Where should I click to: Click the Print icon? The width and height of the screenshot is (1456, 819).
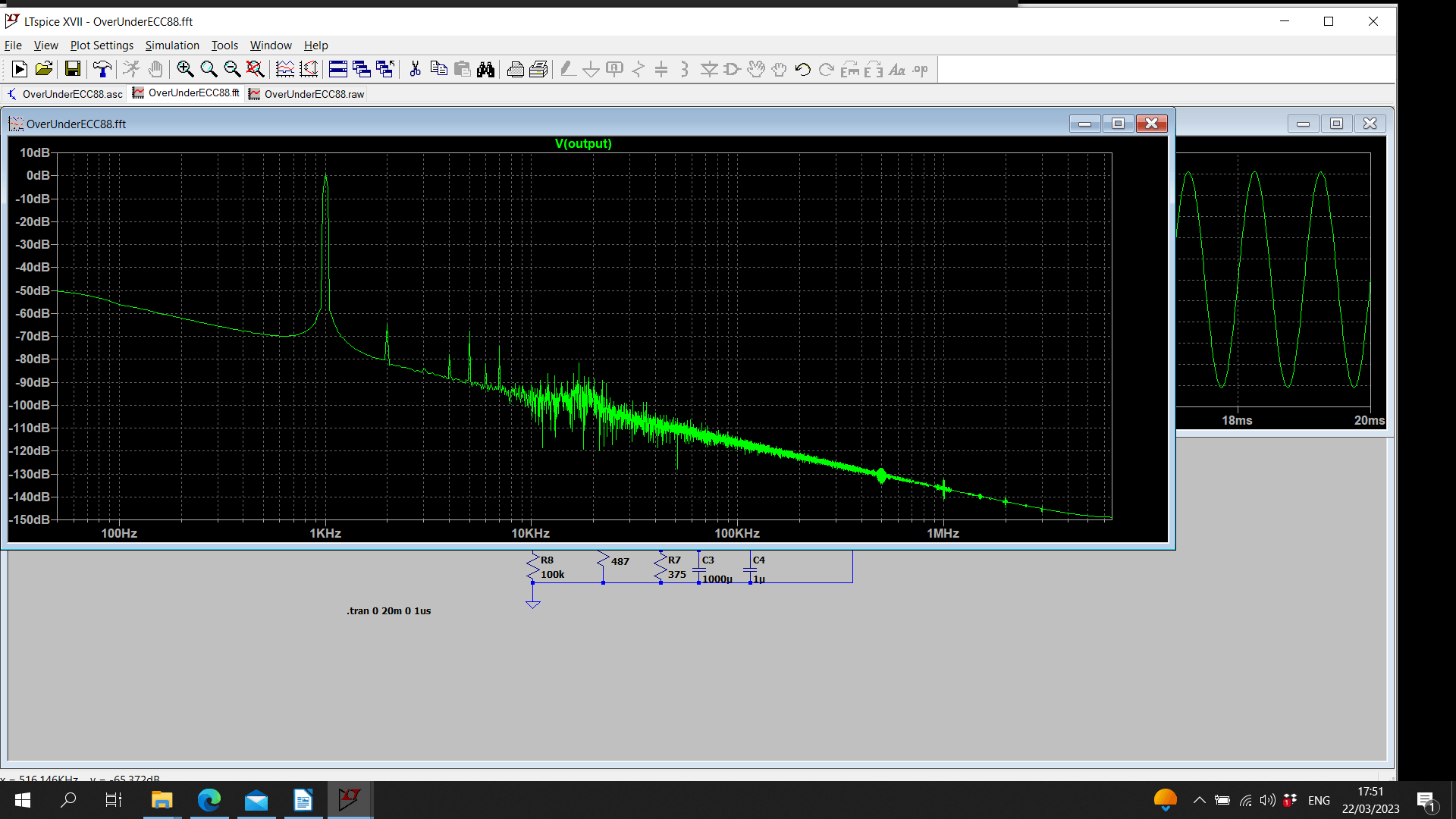point(515,70)
